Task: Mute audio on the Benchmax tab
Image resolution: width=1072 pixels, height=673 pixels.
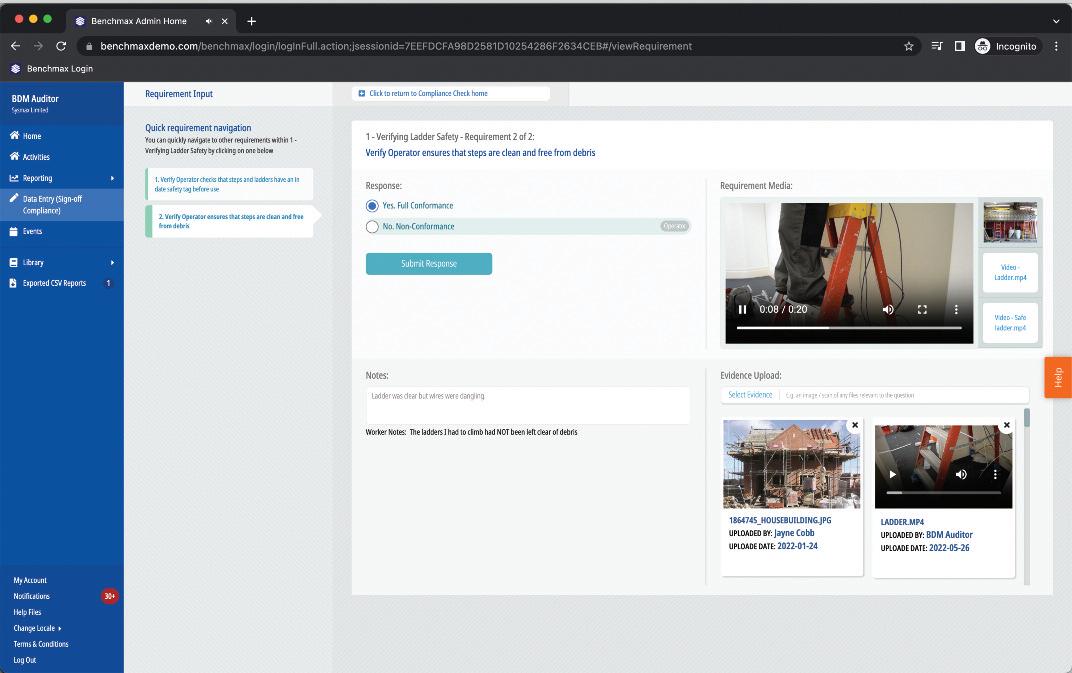Action: click(x=209, y=21)
